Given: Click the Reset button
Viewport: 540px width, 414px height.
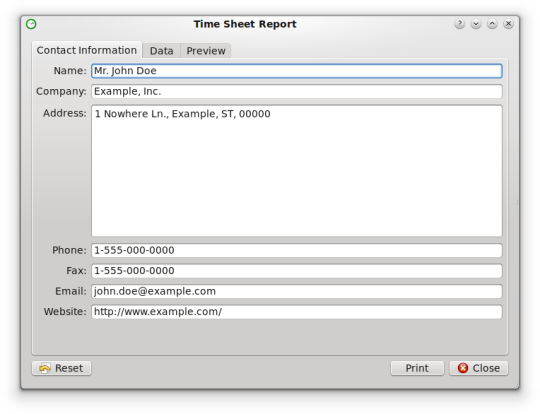Looking at the screenshot, I should tap(62, 368).
